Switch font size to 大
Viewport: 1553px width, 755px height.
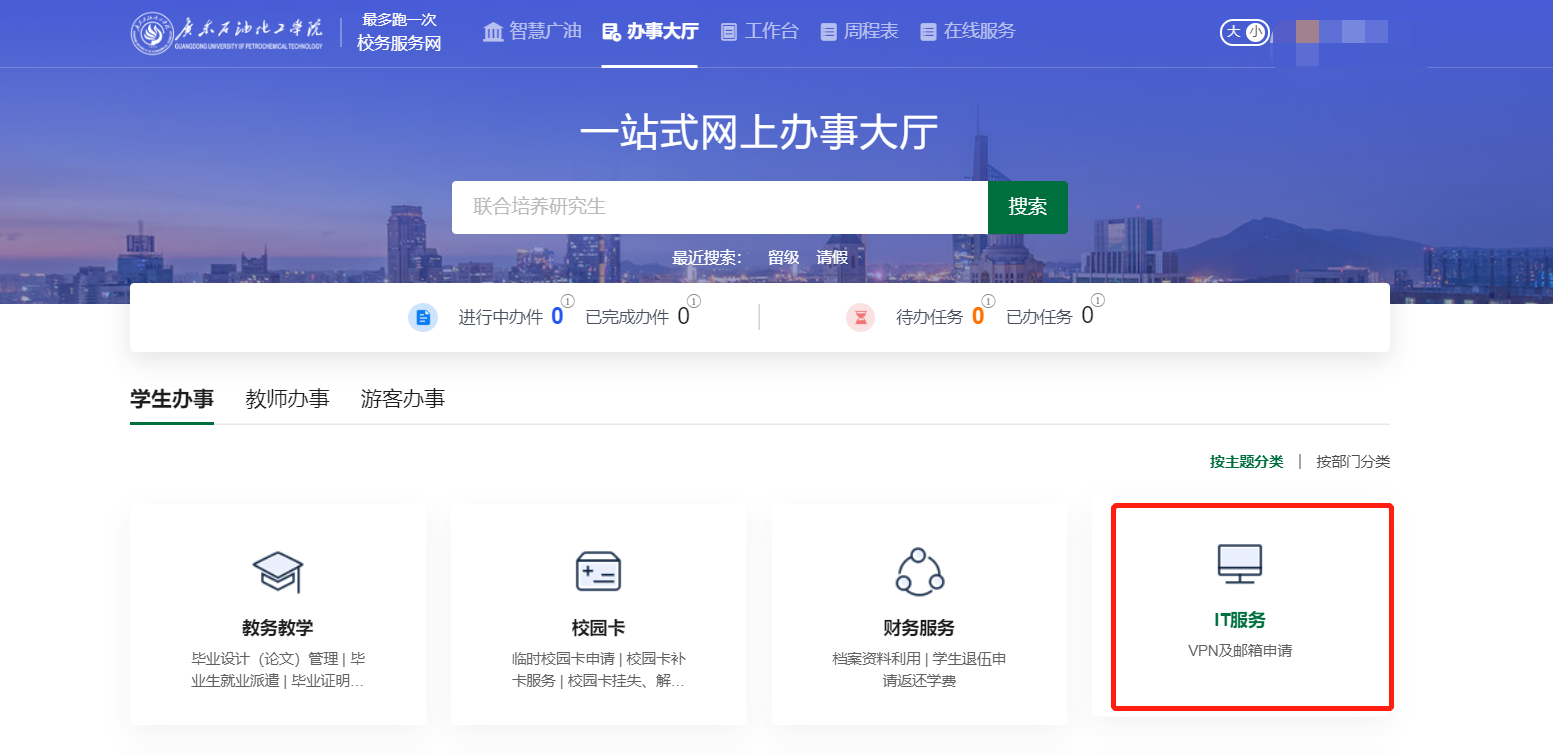1233,32
